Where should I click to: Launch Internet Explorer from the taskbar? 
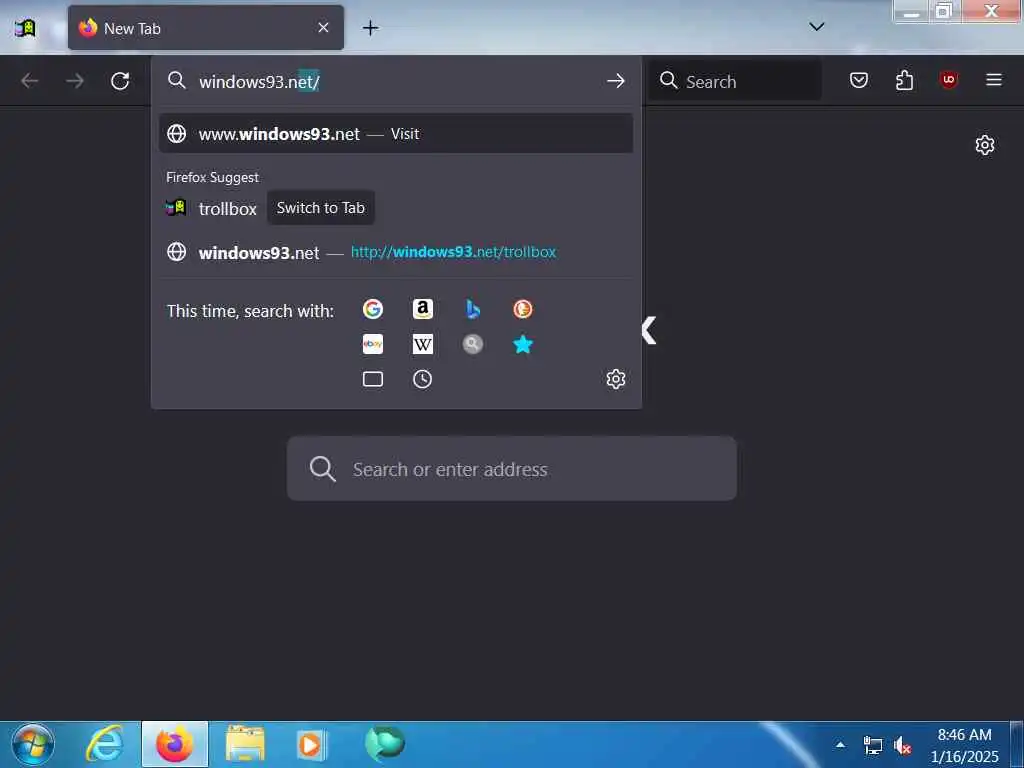click(104, 744)
